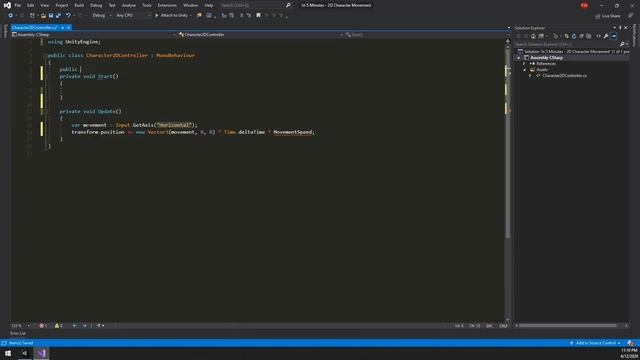Click the Live Share button
This screenshot has height=360, width=640.
click(607, 16)
